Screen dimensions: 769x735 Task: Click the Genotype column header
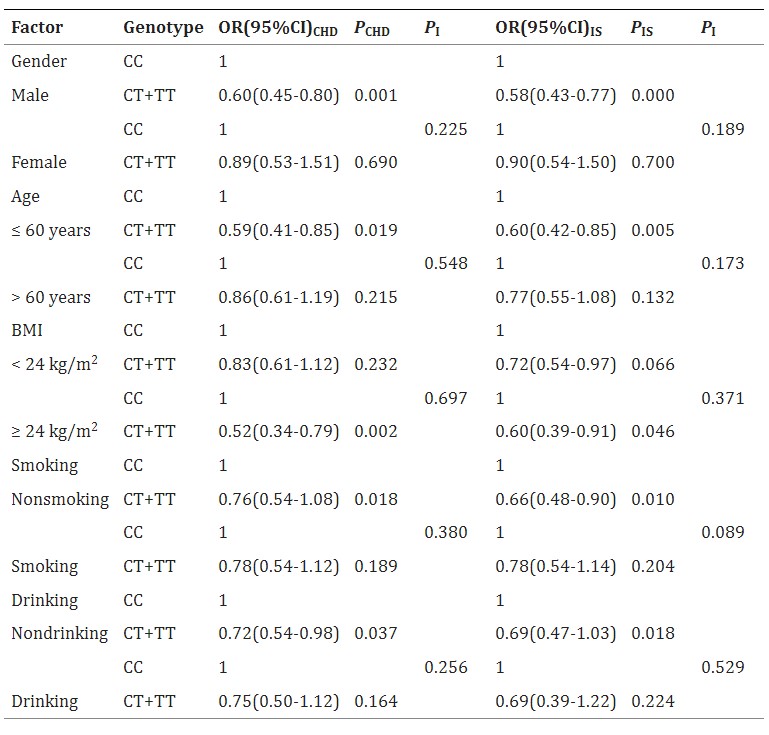click(x=162, y=28)
